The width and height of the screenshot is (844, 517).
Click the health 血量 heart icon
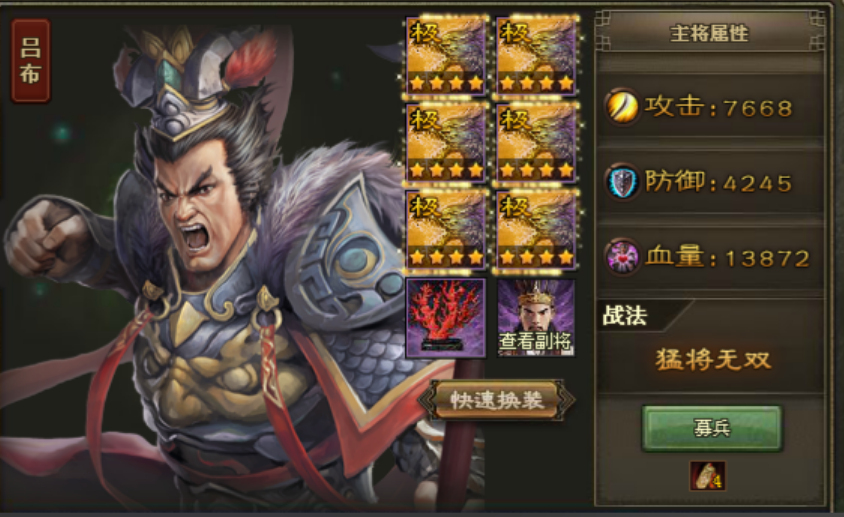622,257
